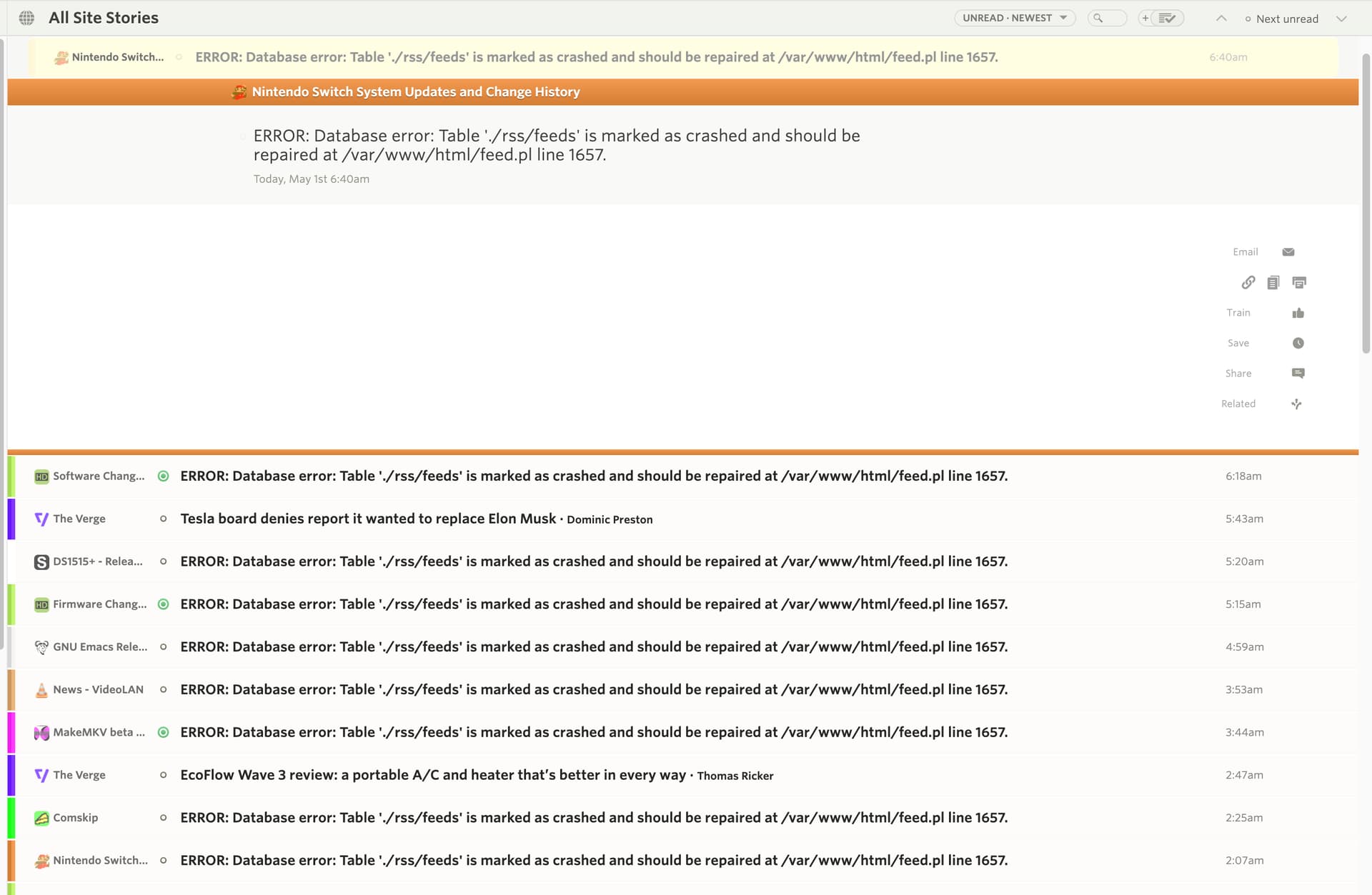The height and width of the screenshot is (895, 1372).
Task: Toggle unread dot on DS1515+ row
Action: pyautogui.click(x=163, y=561)
